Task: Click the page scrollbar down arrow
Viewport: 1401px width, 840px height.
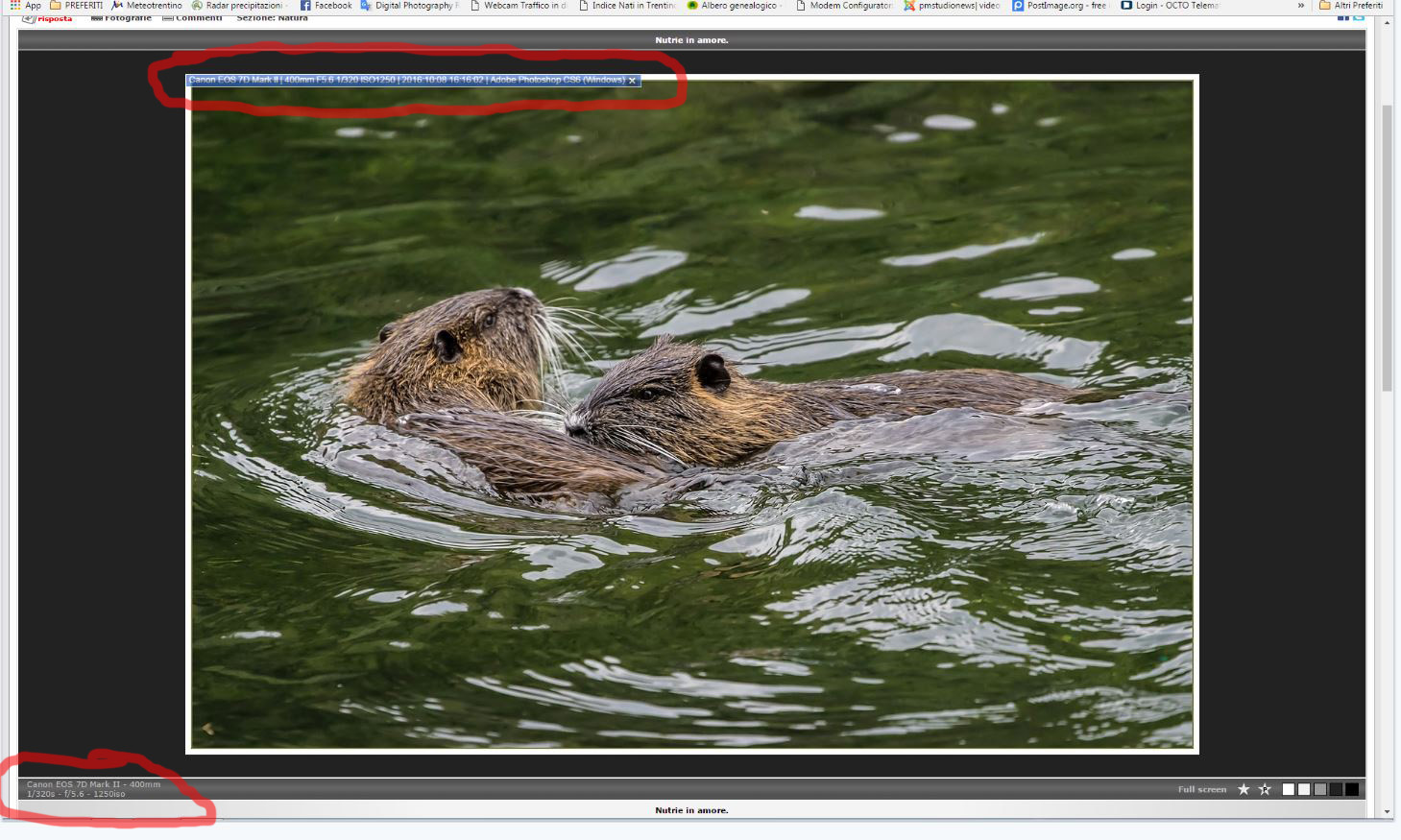Action: 1387,812
